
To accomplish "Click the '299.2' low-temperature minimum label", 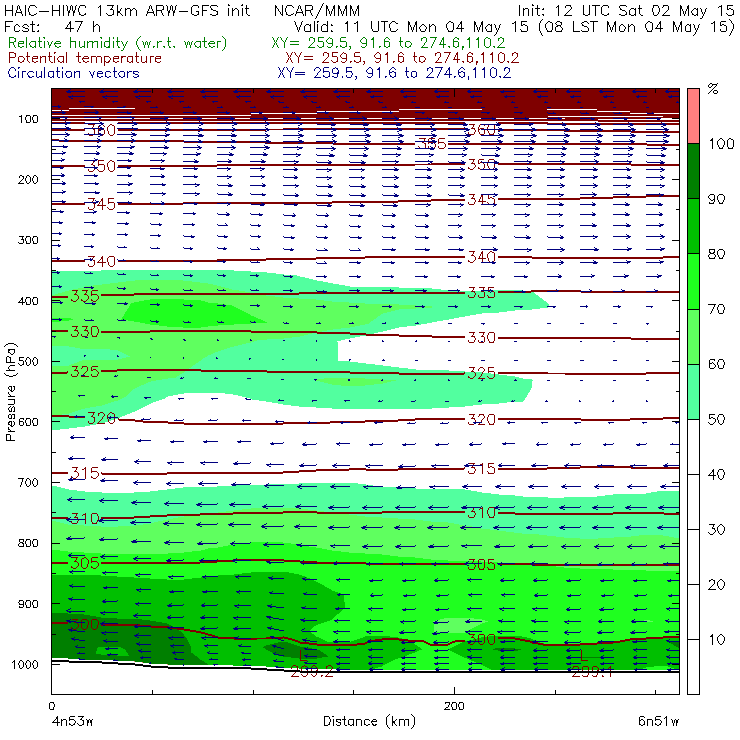I will [312, 672].
